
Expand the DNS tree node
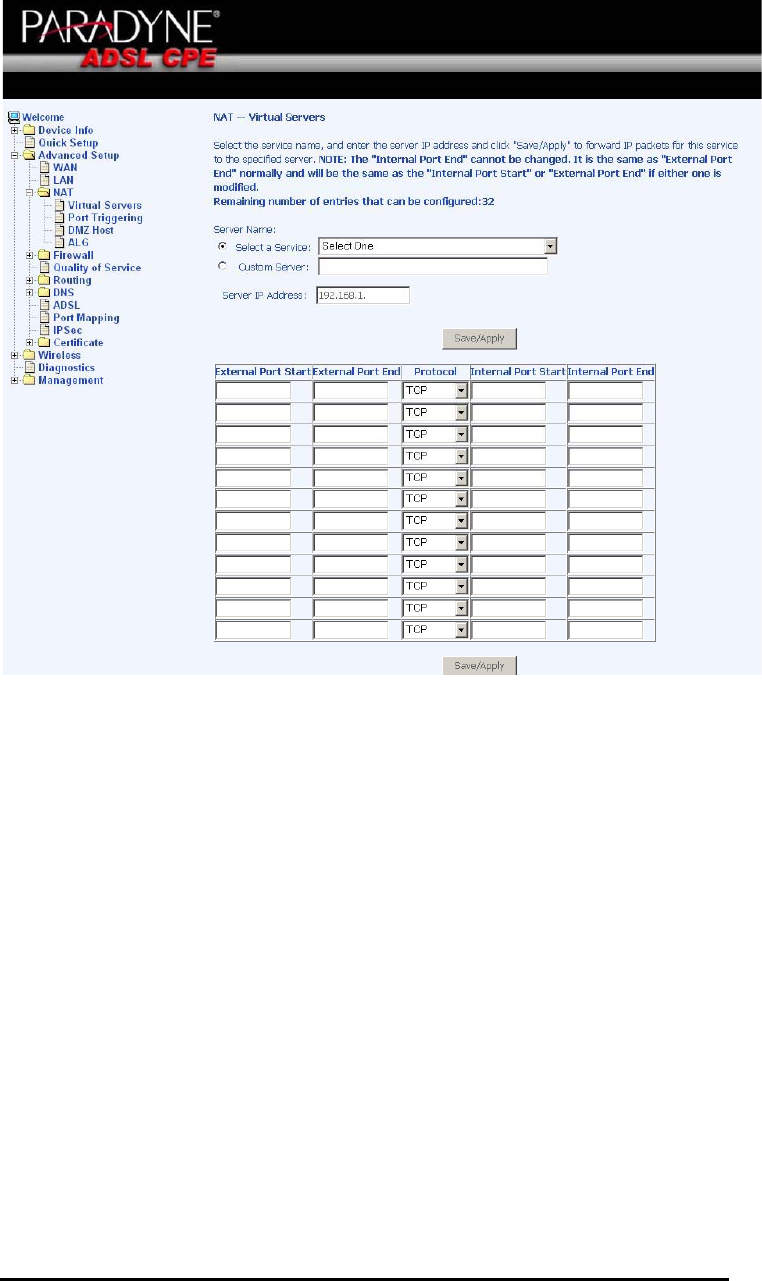[30, 293]
